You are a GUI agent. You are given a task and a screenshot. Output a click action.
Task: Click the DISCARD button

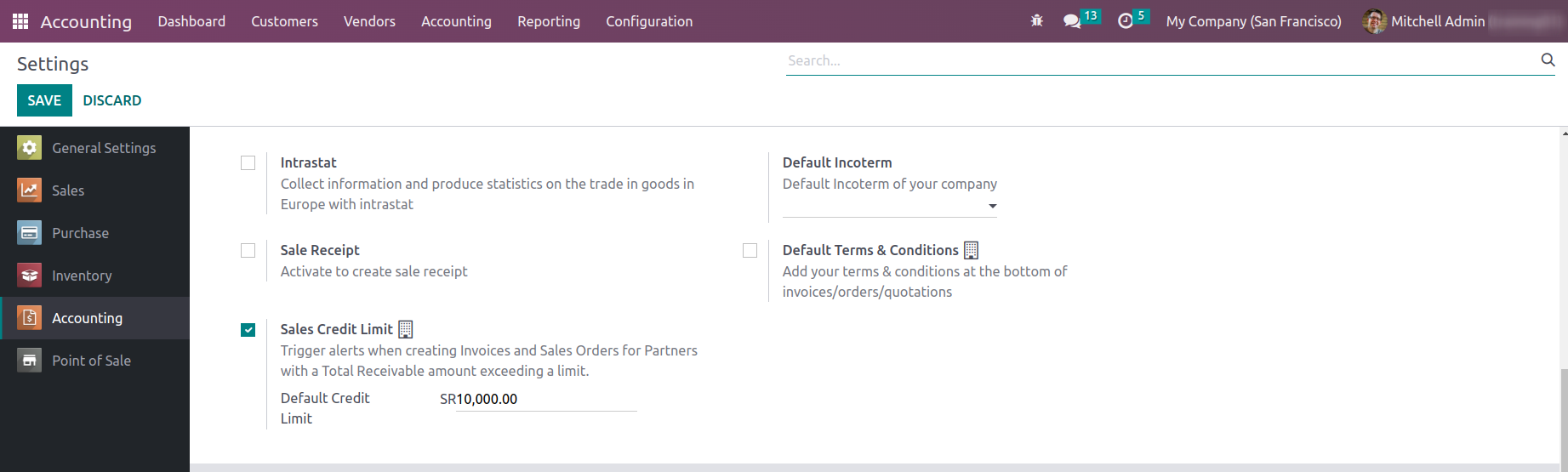point(112,100)
